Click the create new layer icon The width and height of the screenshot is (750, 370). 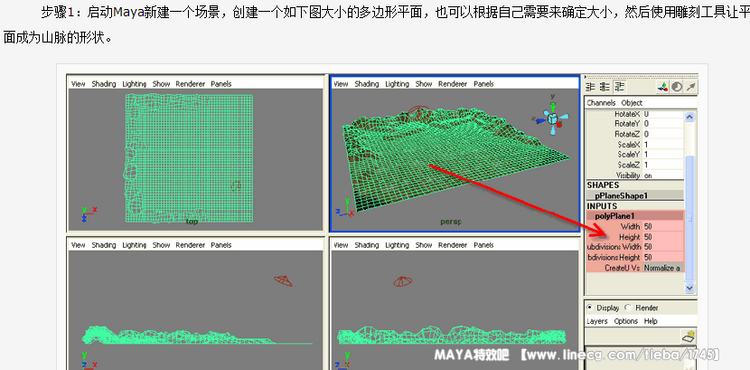(x=689, y=337)
